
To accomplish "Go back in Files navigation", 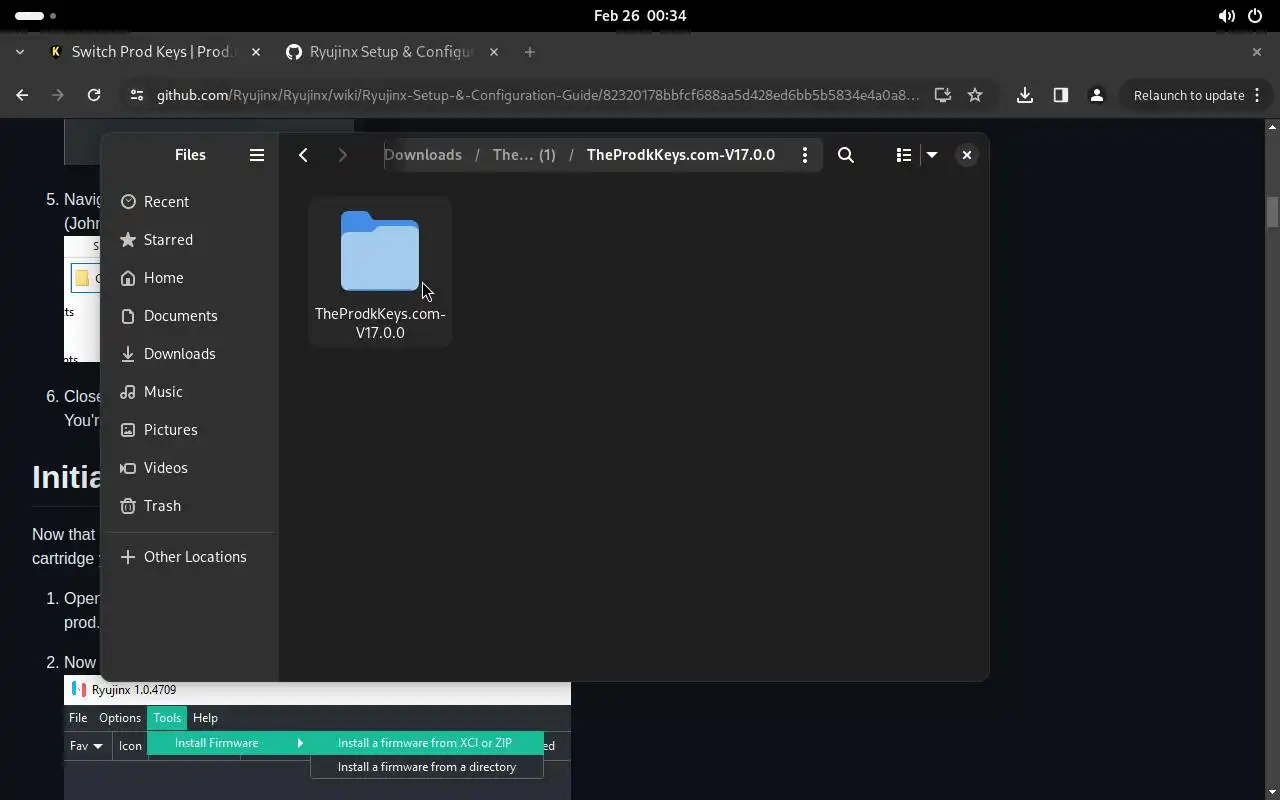I will (x=303, y=155).
